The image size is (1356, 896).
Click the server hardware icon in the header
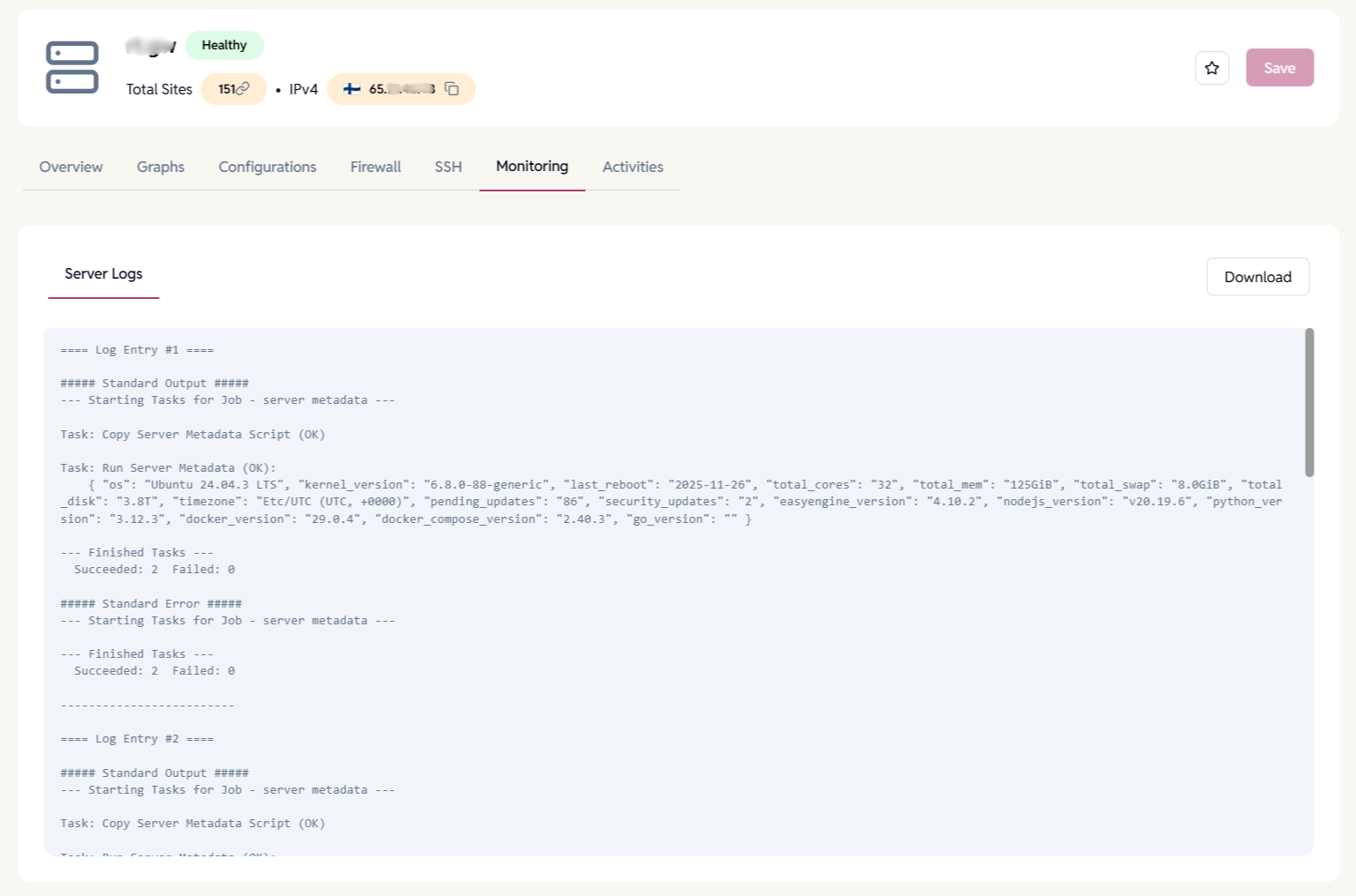click(x=71, y=66)
